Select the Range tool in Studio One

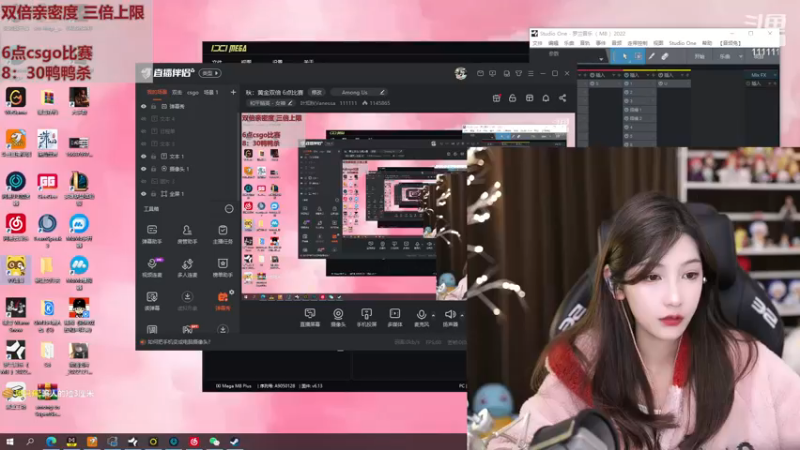pyautogui.click(x=638, y=57)
